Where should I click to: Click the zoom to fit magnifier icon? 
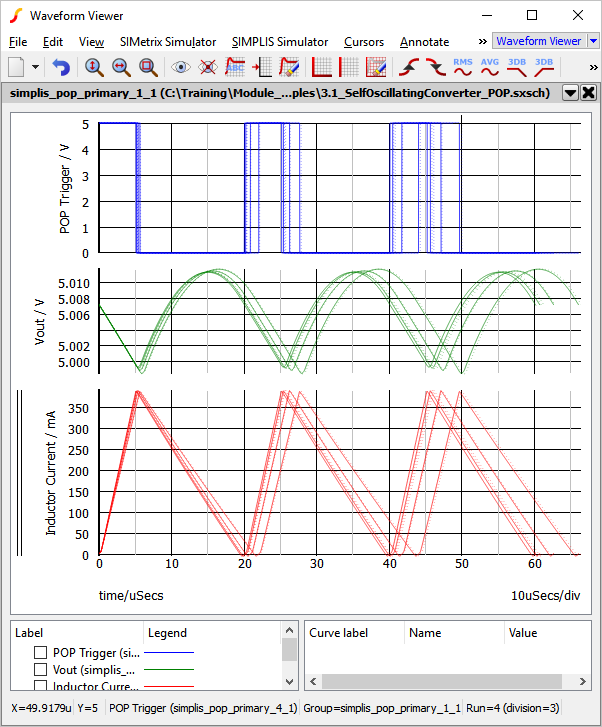tap(148, 67)
